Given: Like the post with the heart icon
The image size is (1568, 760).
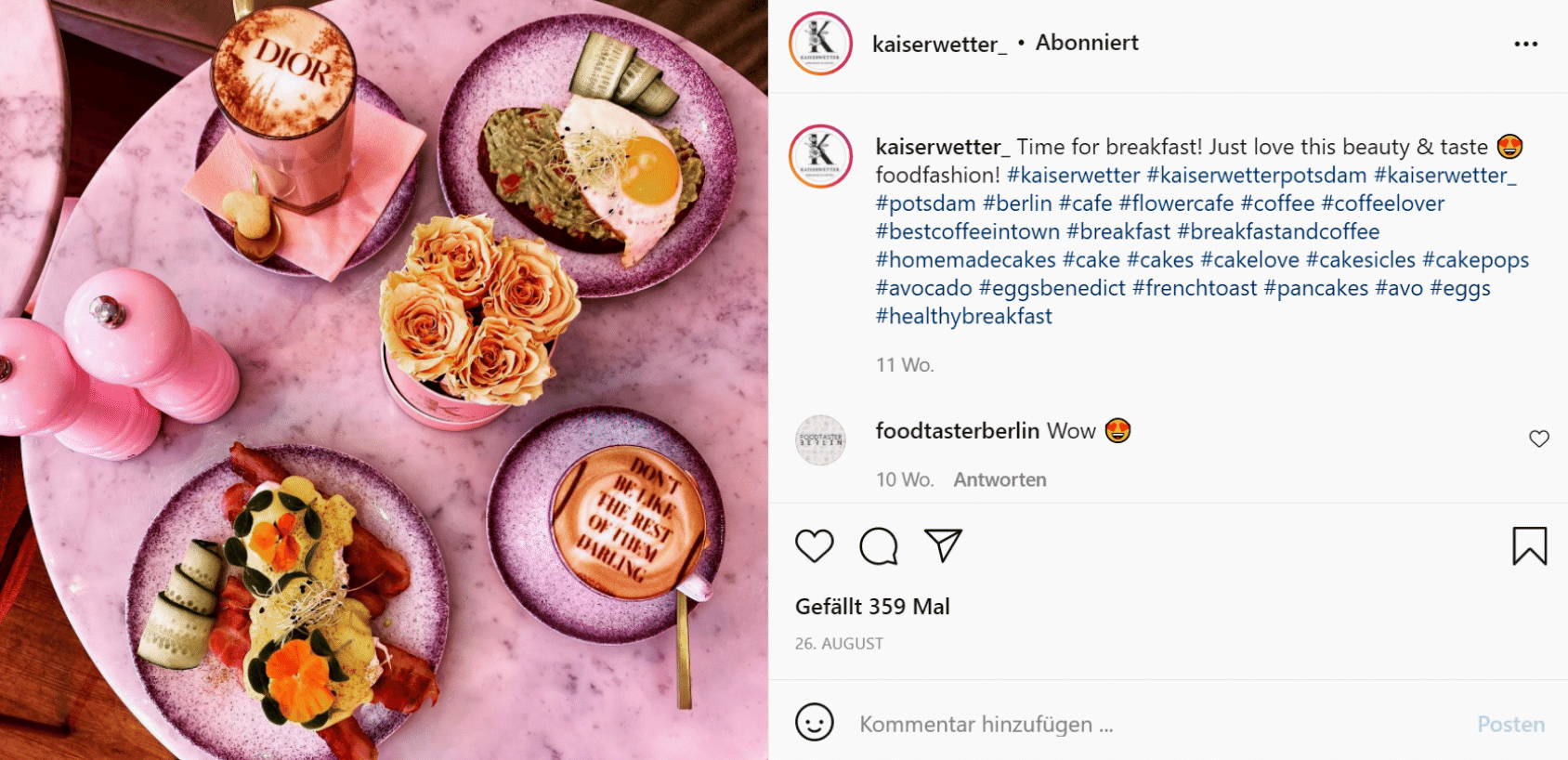Looking at the screenshot, I should (815, 545).
